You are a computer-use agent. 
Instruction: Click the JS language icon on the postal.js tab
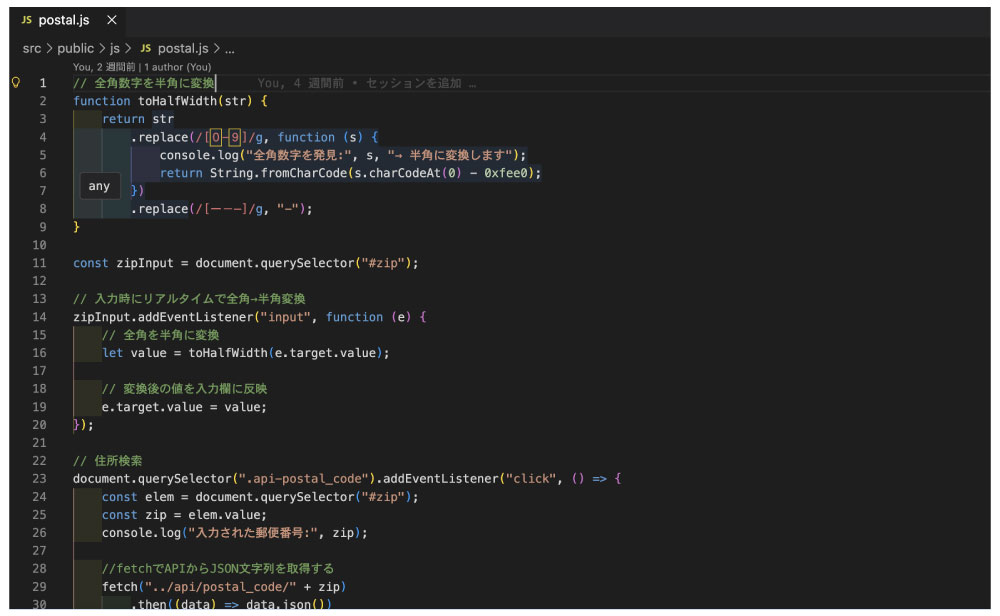(26, 19)
